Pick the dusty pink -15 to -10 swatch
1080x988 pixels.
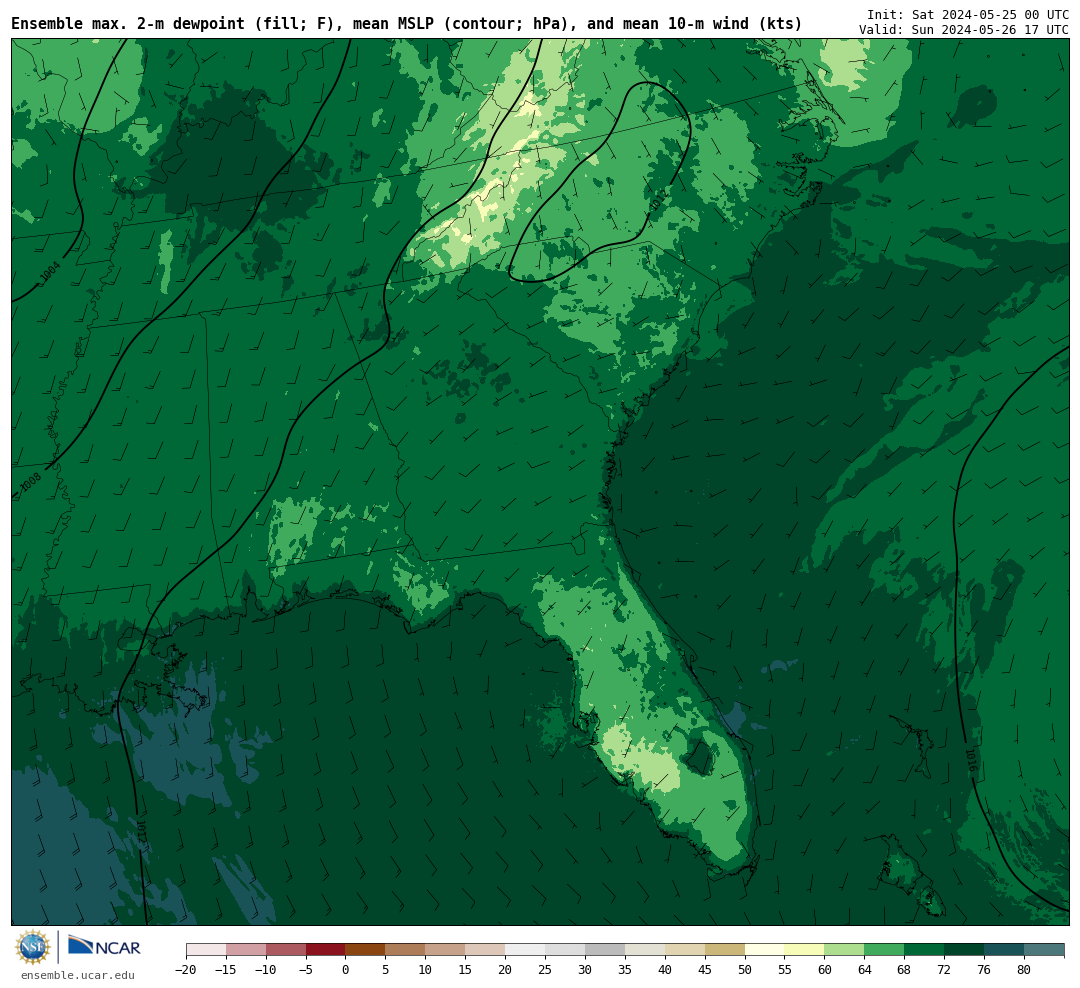(x=246, y=950)
